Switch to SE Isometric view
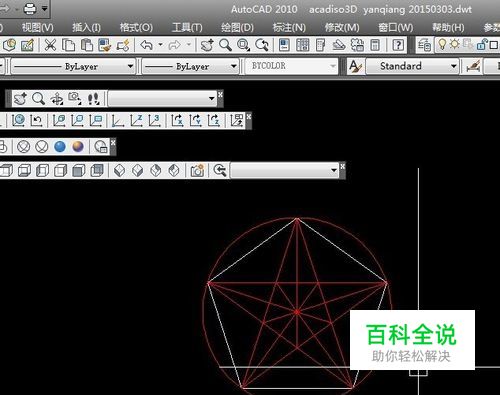The width and height of the screenshot is (500, 395). pyautogui.click(x=138, y=171)
